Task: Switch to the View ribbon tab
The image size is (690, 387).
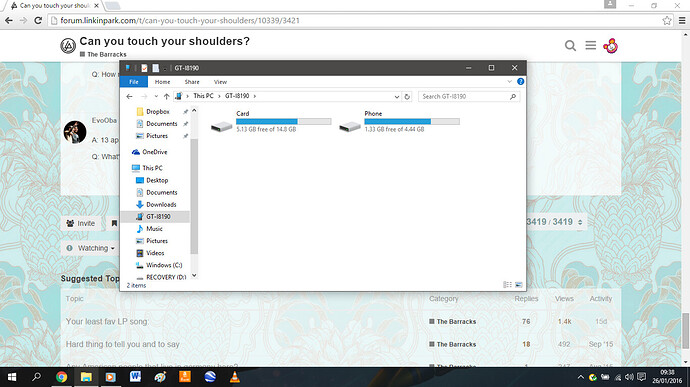Action: coord(220,82)
